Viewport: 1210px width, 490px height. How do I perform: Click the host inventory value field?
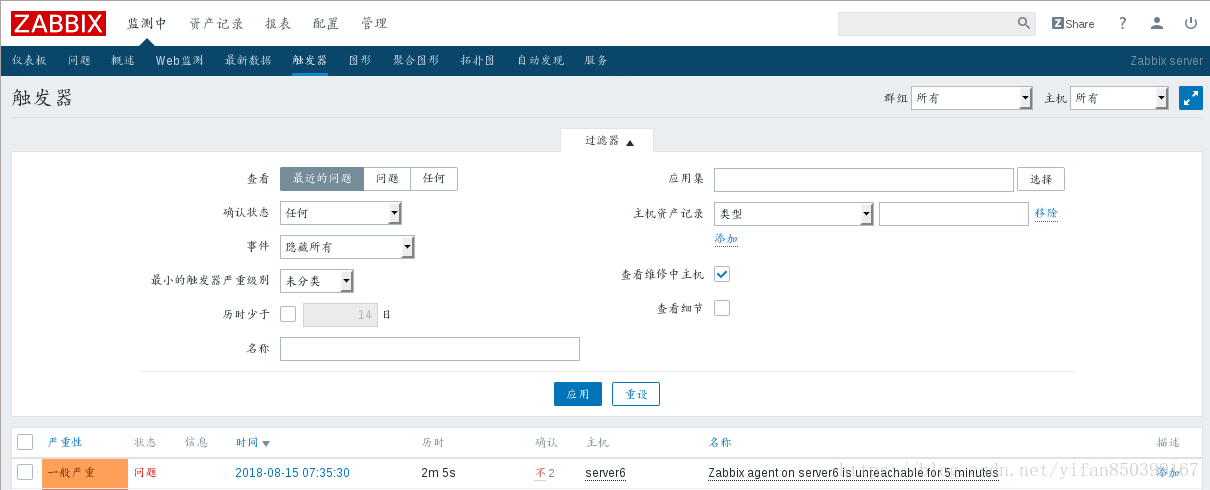(954, 214)
